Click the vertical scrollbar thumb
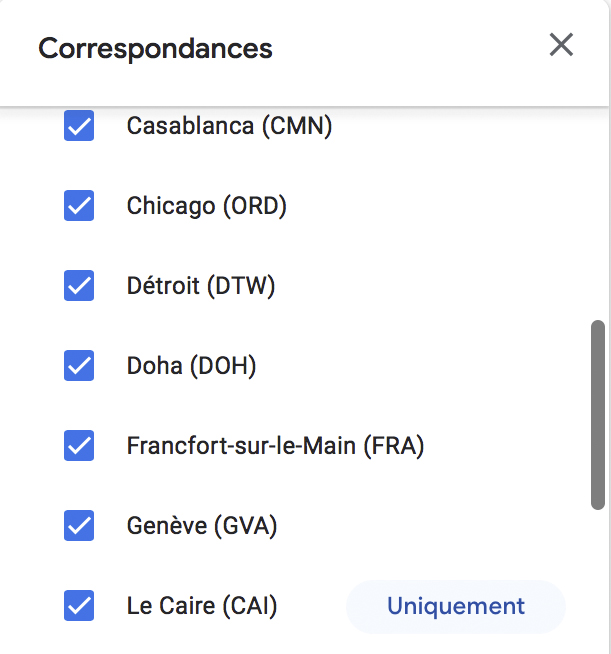This screenshot has width=611, height=654. 598,415
